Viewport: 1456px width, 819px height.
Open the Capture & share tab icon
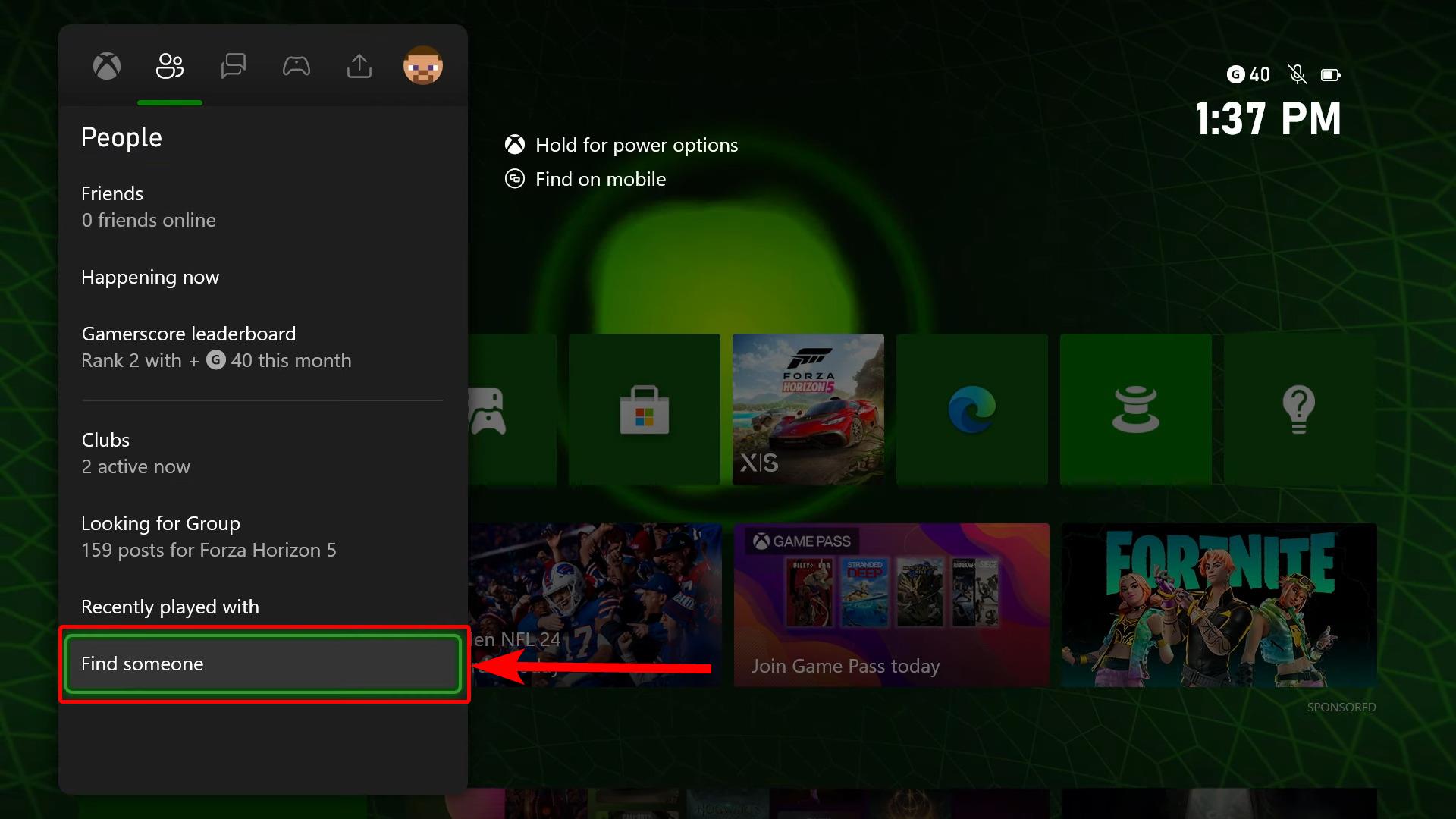(359, 67)
